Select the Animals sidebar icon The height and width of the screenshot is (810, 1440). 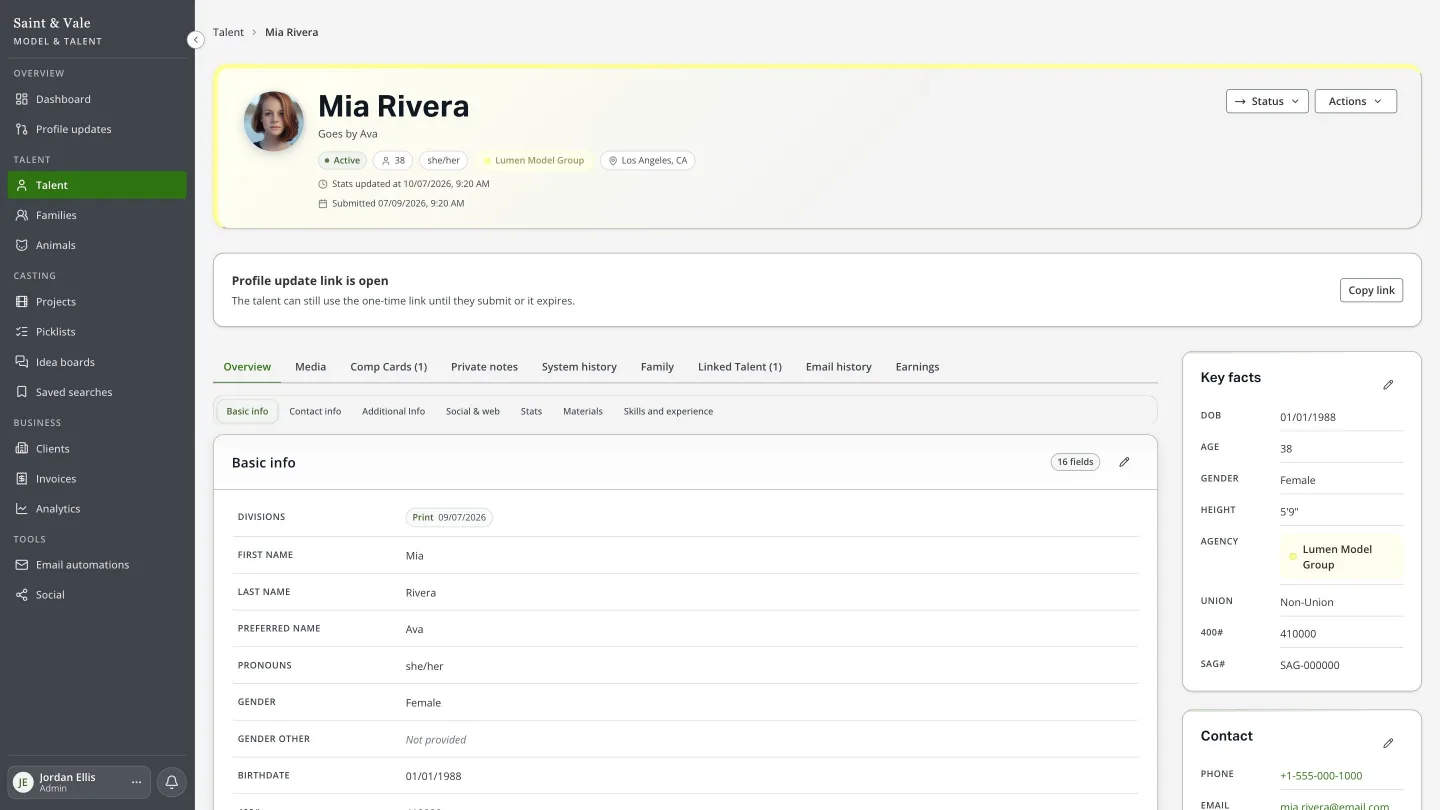(22, 245)
